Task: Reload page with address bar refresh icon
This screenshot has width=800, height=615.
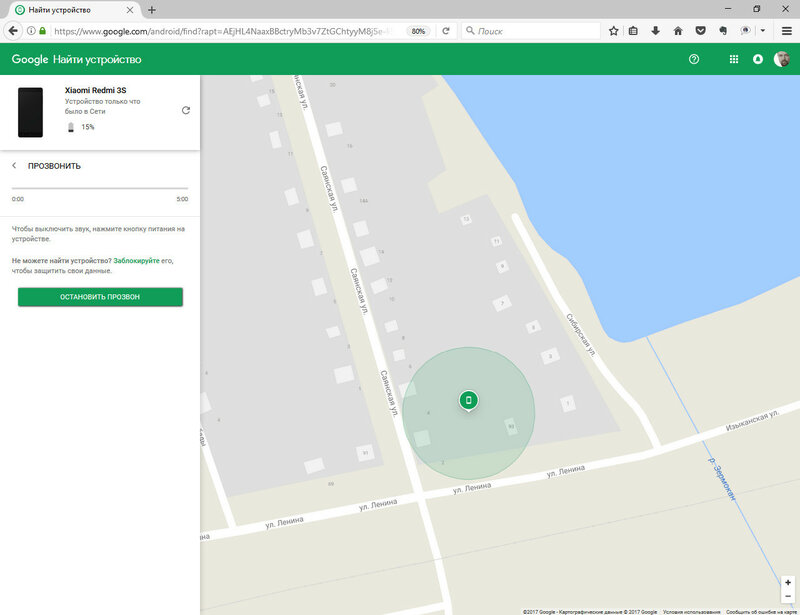Action: point(446,31)
